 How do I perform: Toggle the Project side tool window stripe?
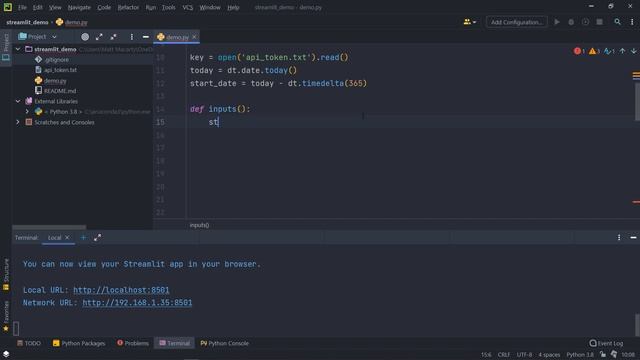(x=6, y=47)
